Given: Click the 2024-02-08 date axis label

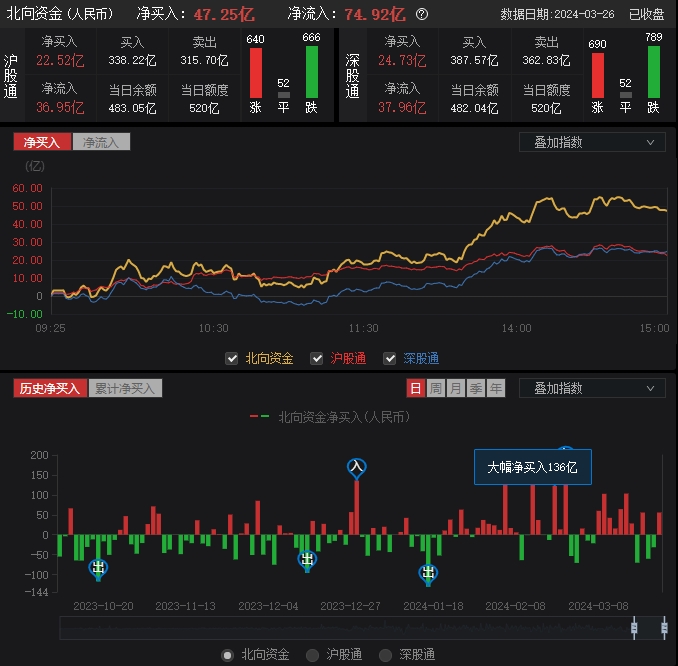Looking at the screenshot, I should point(515,606).
